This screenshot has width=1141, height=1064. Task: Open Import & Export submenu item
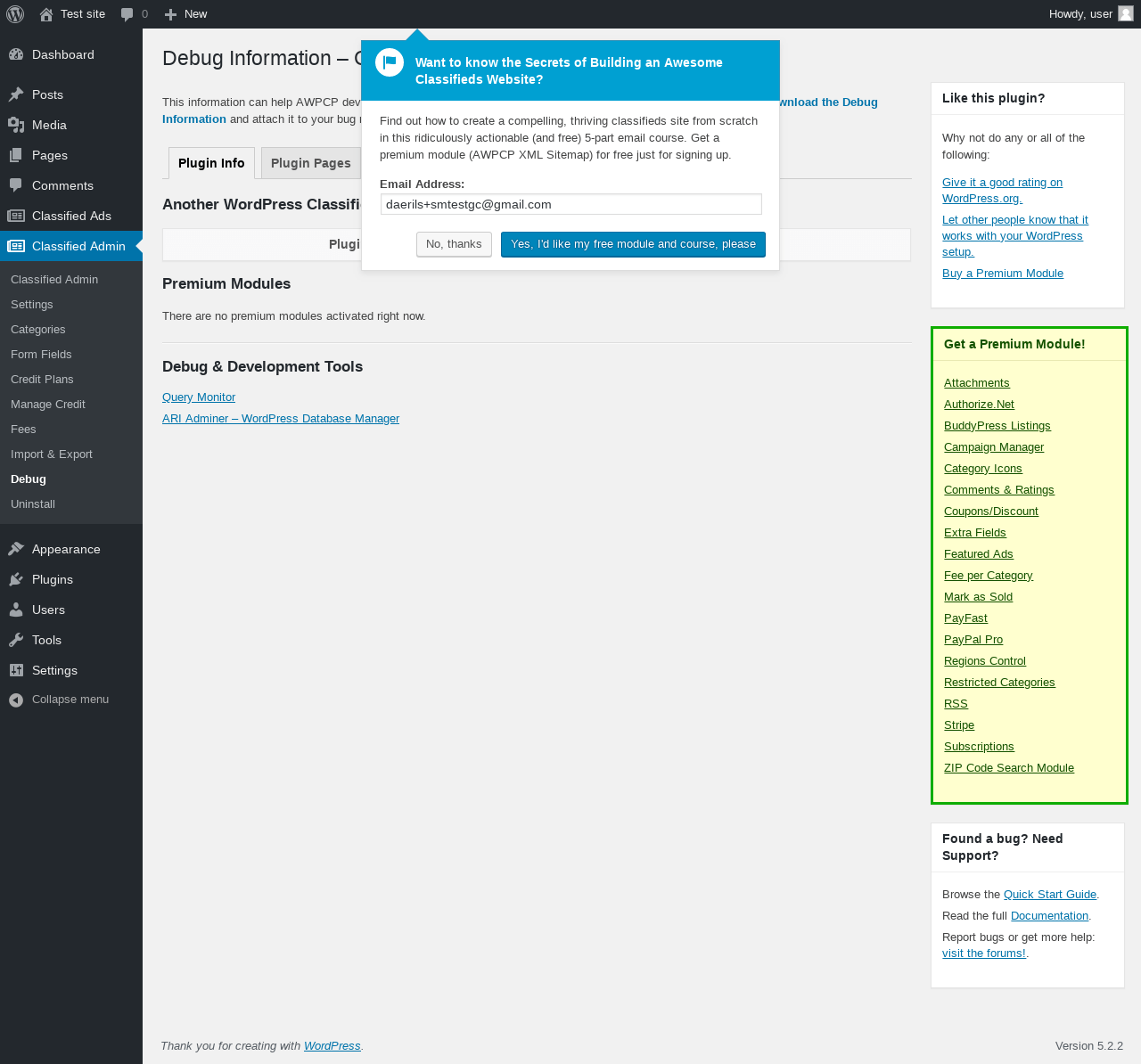point(52,454)
